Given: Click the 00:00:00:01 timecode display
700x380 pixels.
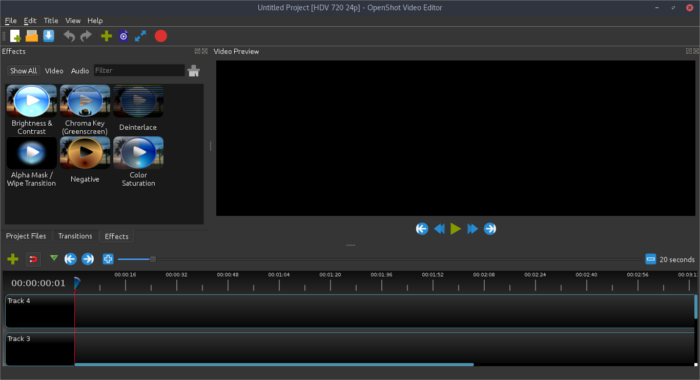Looking at the screenshot, I should coord(38,283).
